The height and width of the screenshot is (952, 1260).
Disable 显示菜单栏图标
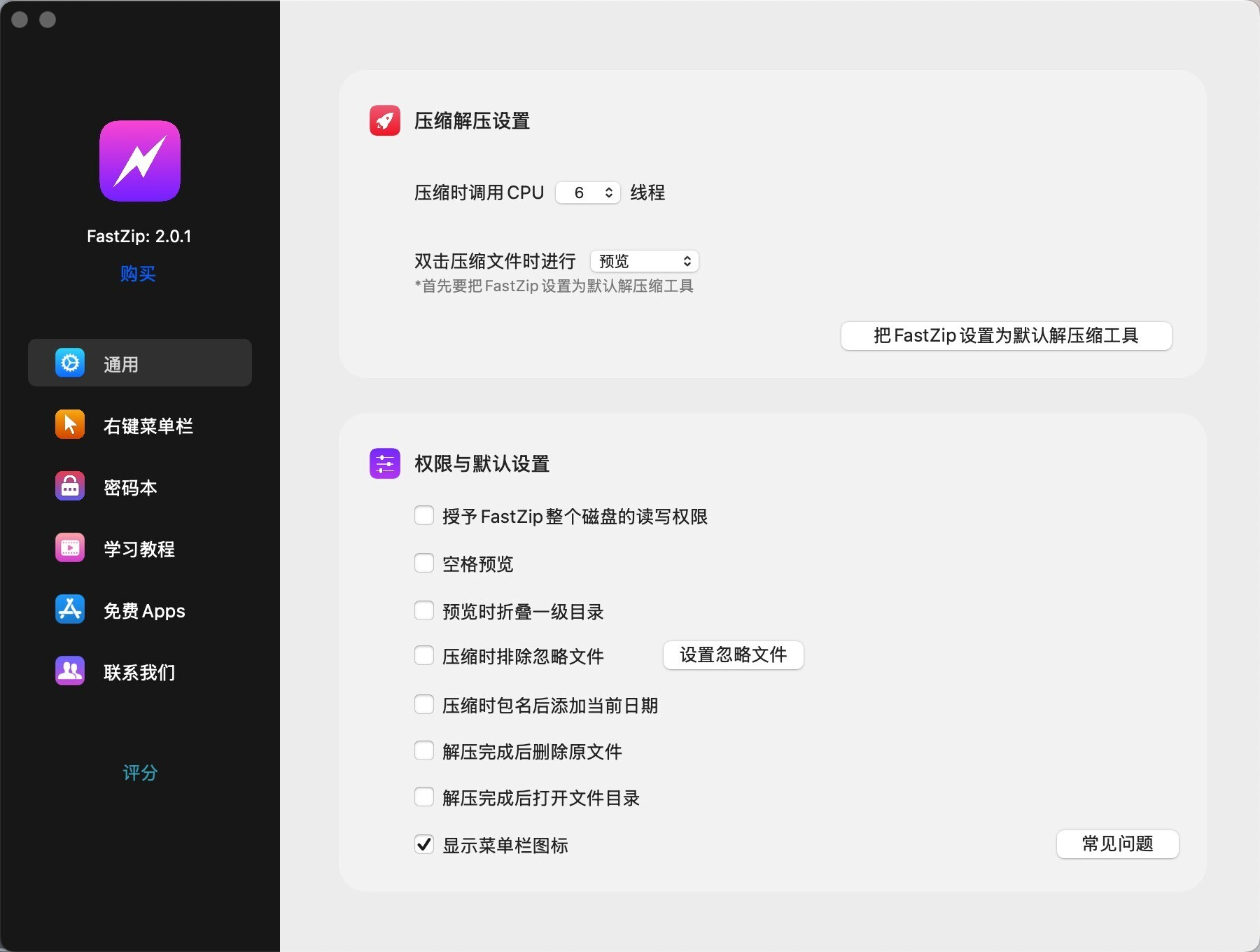[424, 844]
